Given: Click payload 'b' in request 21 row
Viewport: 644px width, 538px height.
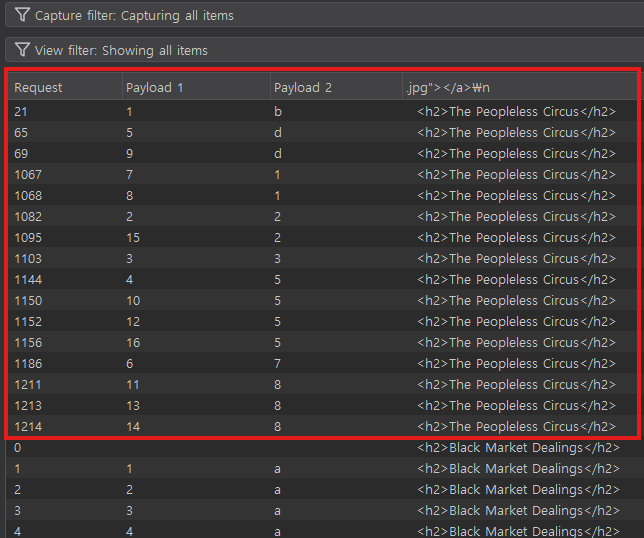Looking at the screenshot, I should point(278,111).
